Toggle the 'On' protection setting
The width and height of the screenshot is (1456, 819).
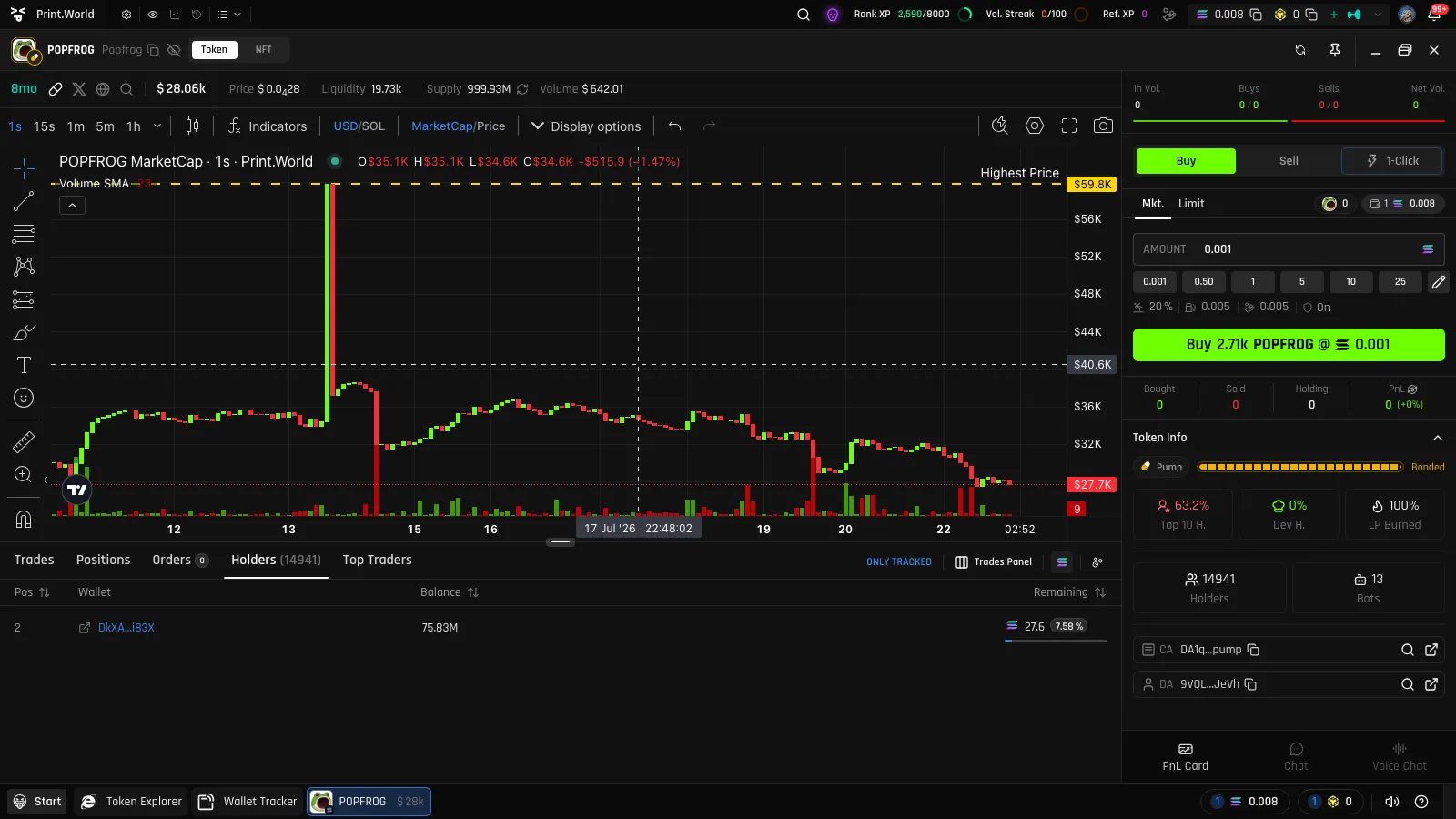tap(1316, 308)
